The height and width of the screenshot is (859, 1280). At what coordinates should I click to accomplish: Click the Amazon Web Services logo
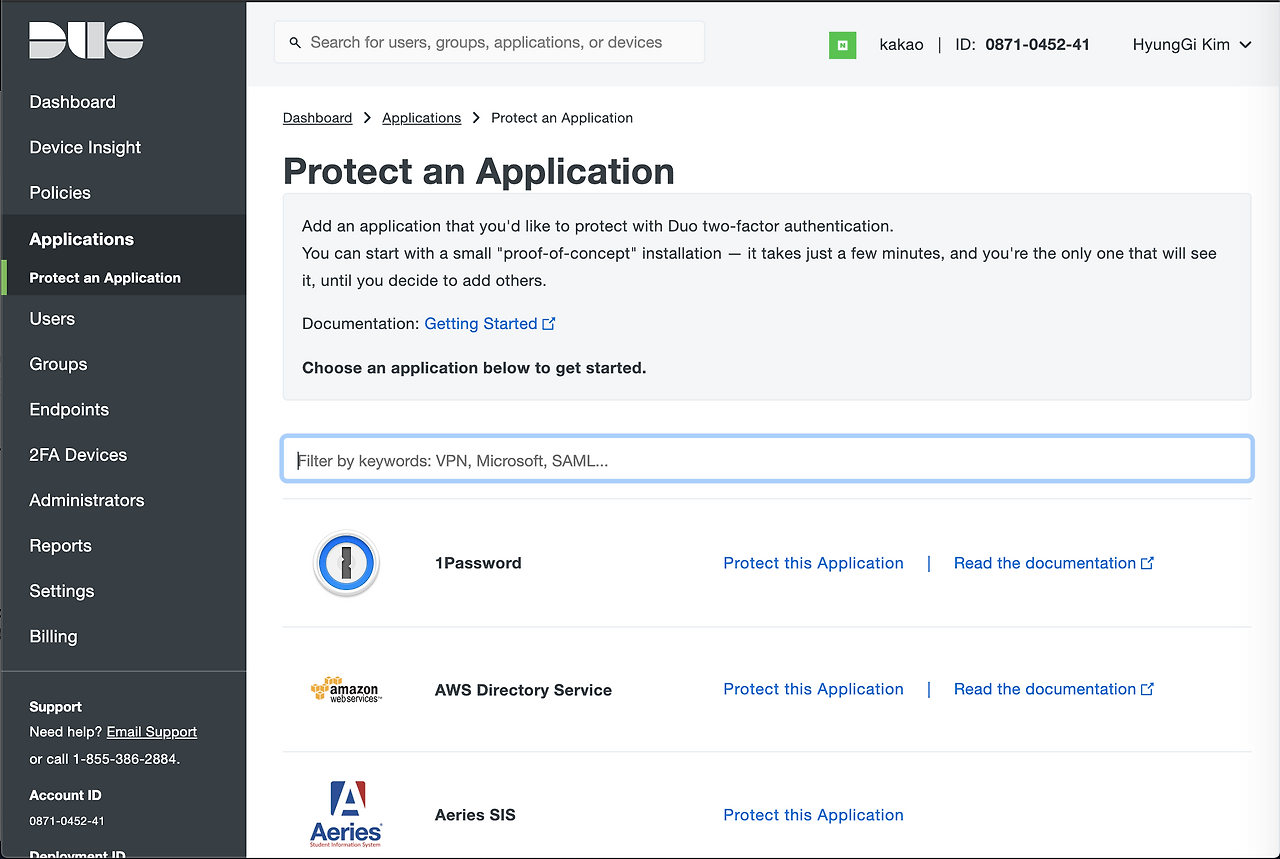point(346,690)
